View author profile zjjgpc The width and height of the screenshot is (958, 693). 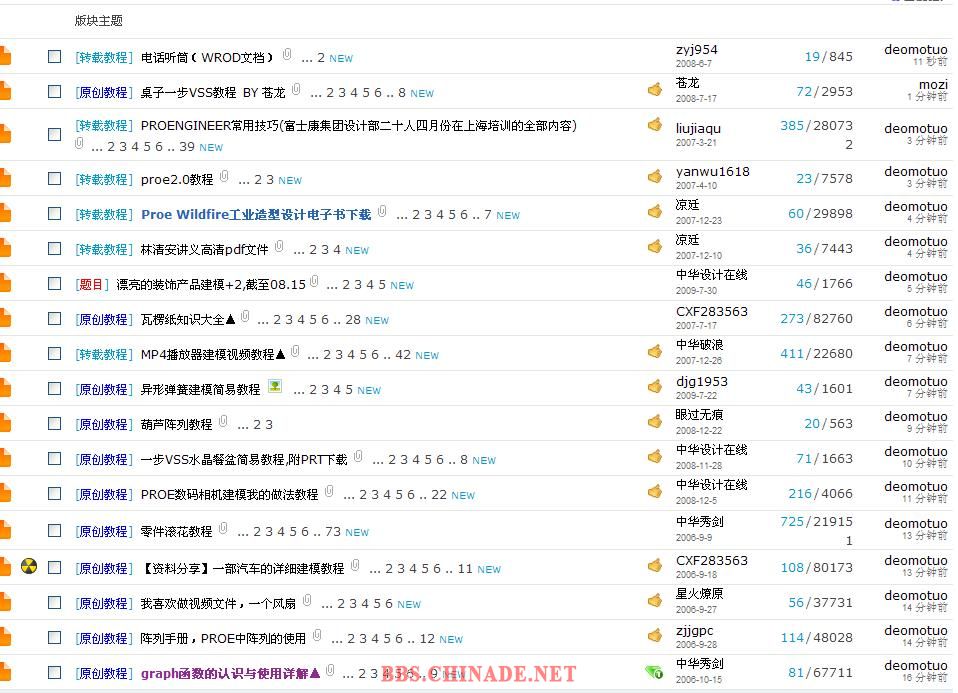pos(695,631)
